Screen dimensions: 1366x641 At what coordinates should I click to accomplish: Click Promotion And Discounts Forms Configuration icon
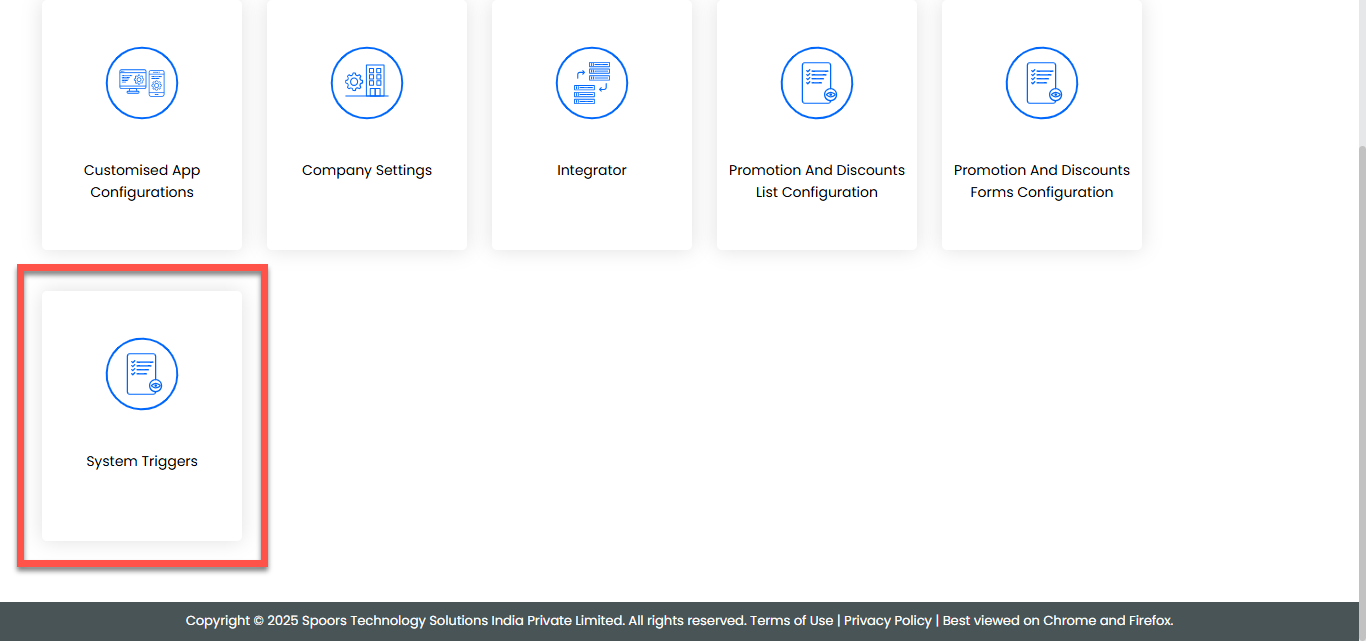pyautogui.click(x=1042, y=83)
